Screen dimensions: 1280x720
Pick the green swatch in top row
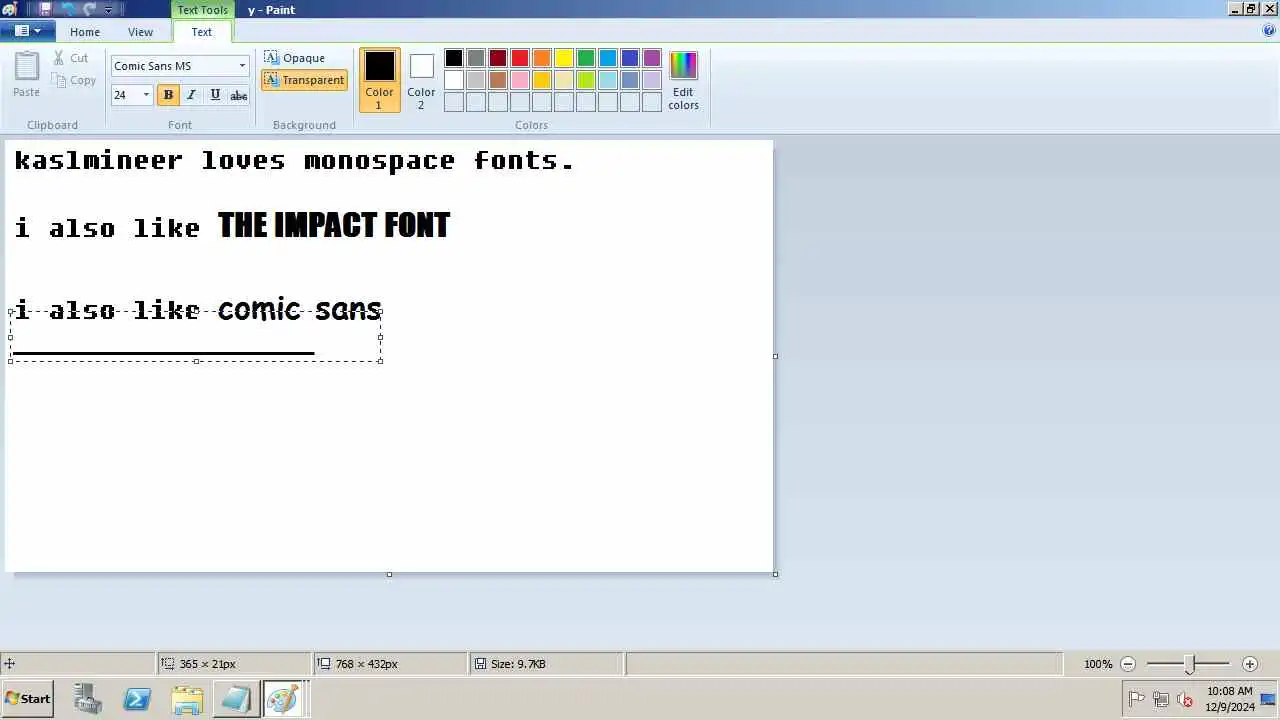click(x=586, y=58)
